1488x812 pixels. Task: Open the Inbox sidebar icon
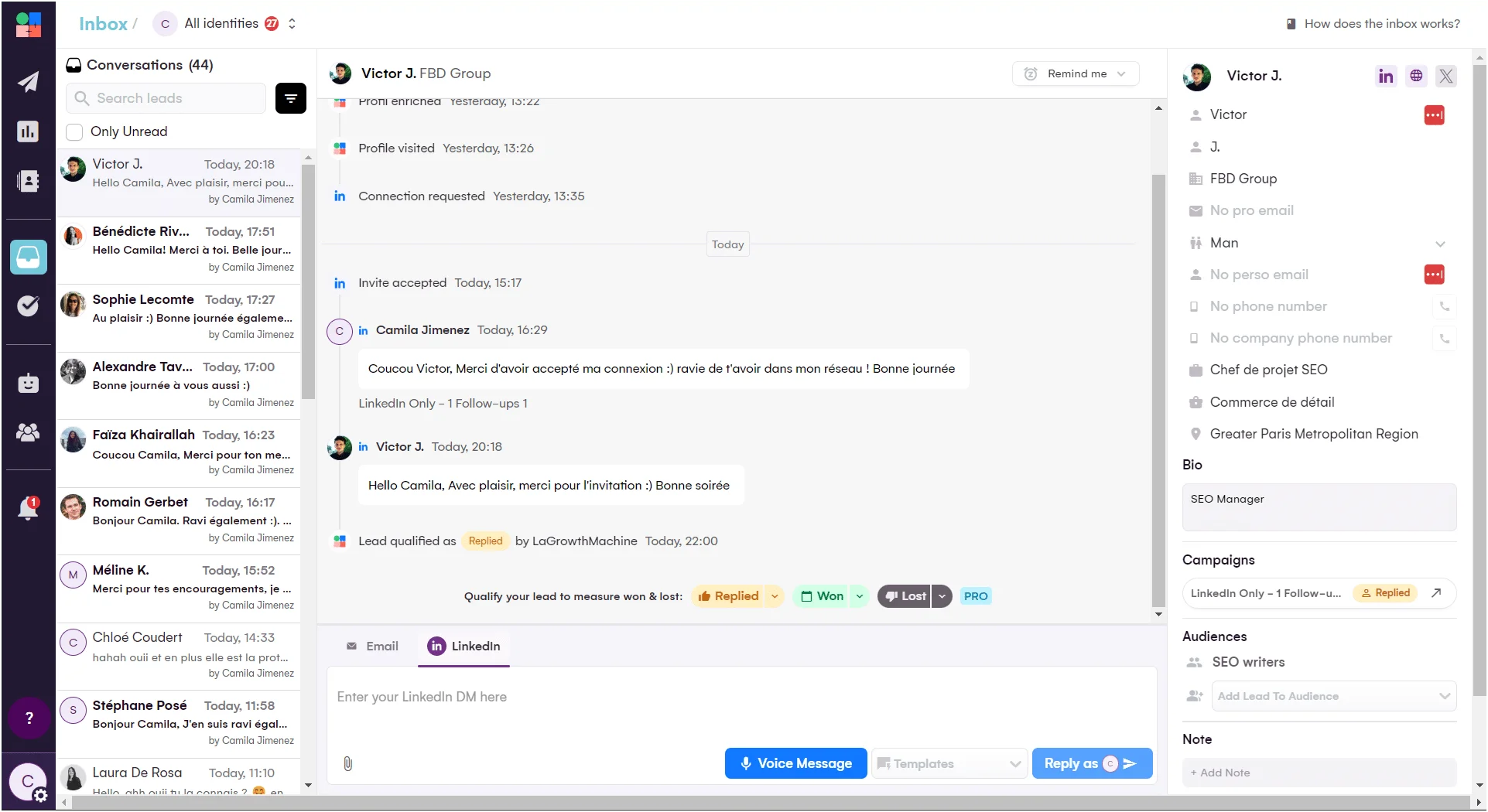pos(29,257)
